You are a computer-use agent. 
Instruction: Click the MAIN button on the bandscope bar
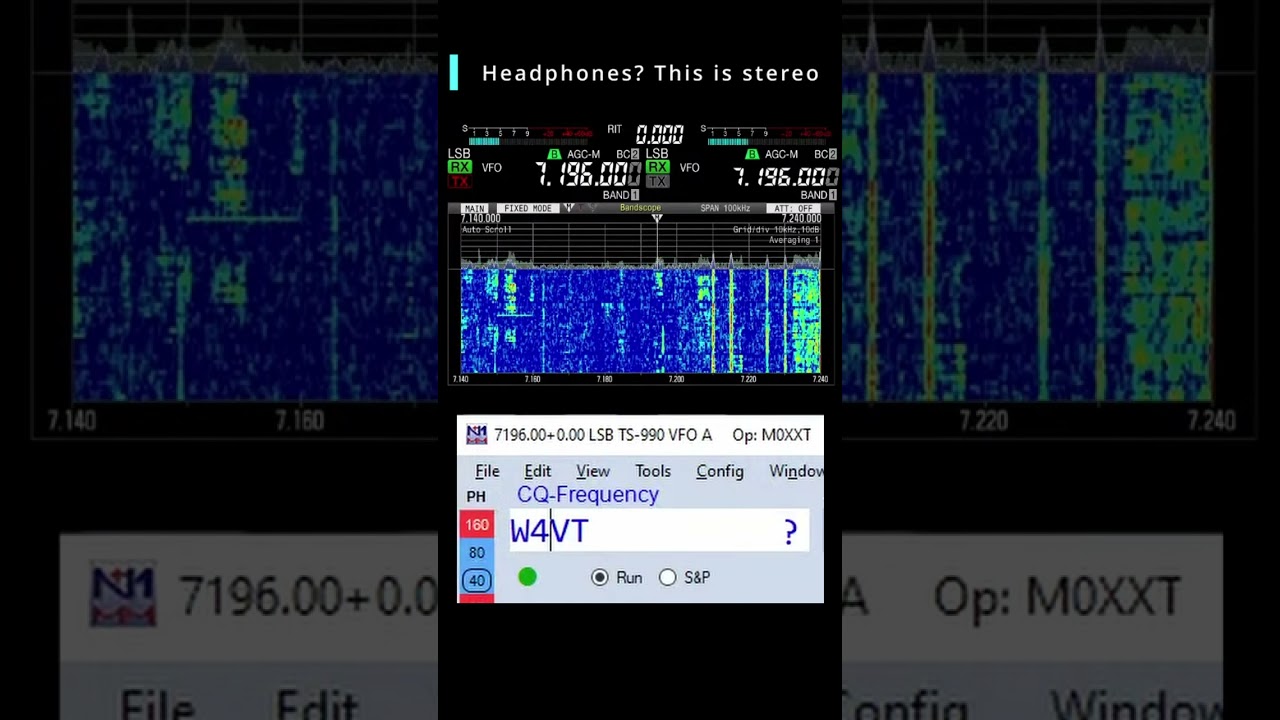(474, 208)
